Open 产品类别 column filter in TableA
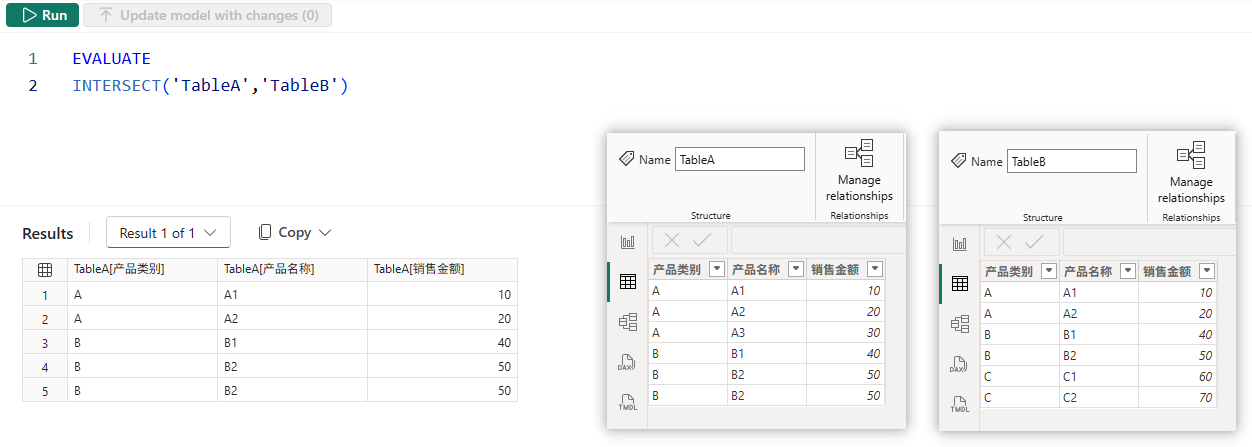Viewport: 1252px width, 447px height. 716,268
